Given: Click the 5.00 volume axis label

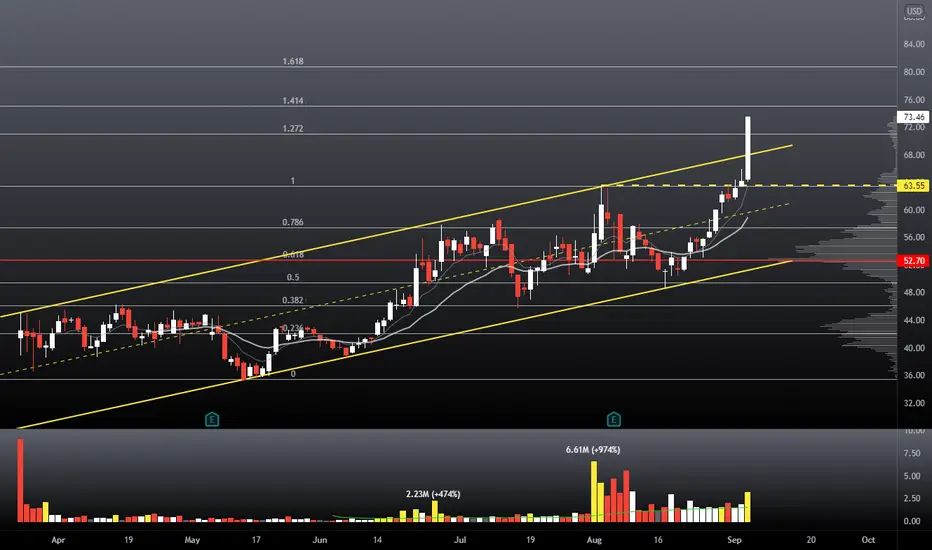Looking at the screenshot, I should point(912,476).
